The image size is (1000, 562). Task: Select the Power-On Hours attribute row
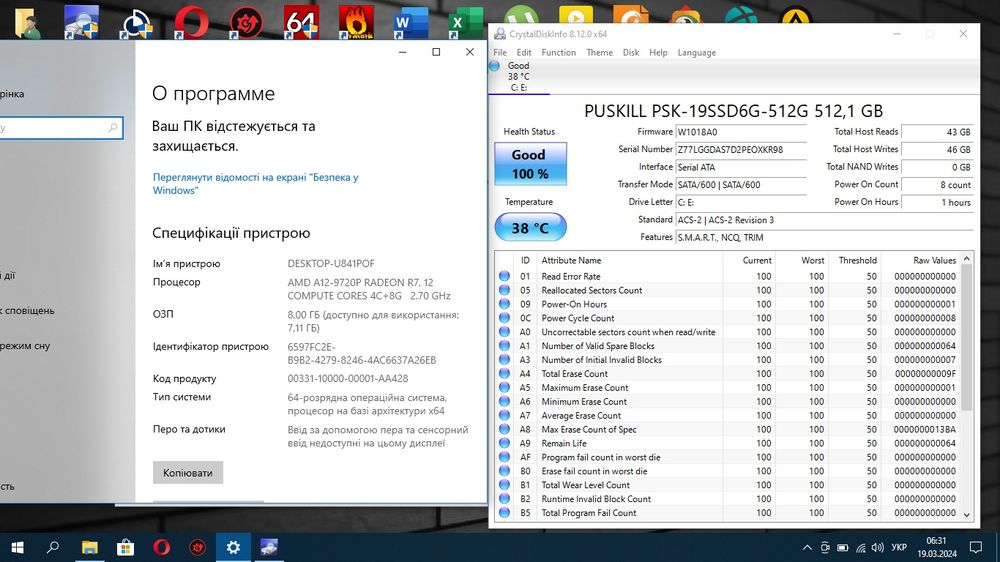click(727, 304)
